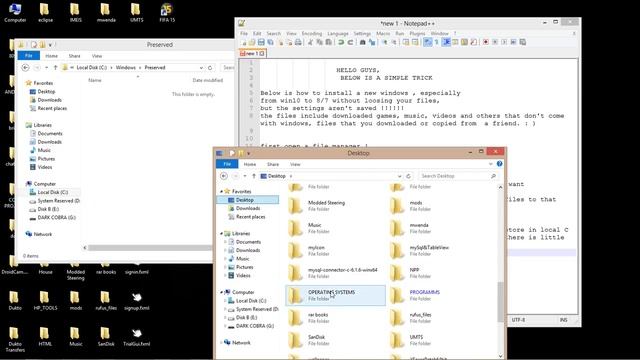The width and height of the screenshot is (640, 360).
Task: Open the Language menu in Notepad++
Action: coord(338,33)
